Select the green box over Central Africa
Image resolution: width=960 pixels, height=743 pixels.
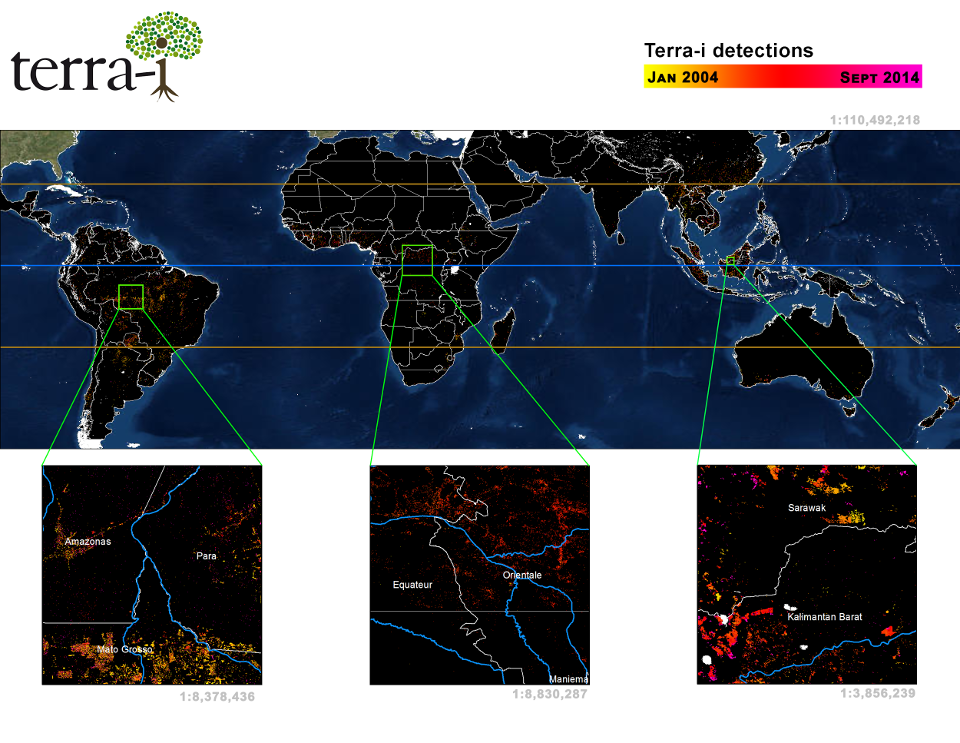pos(416,259)
